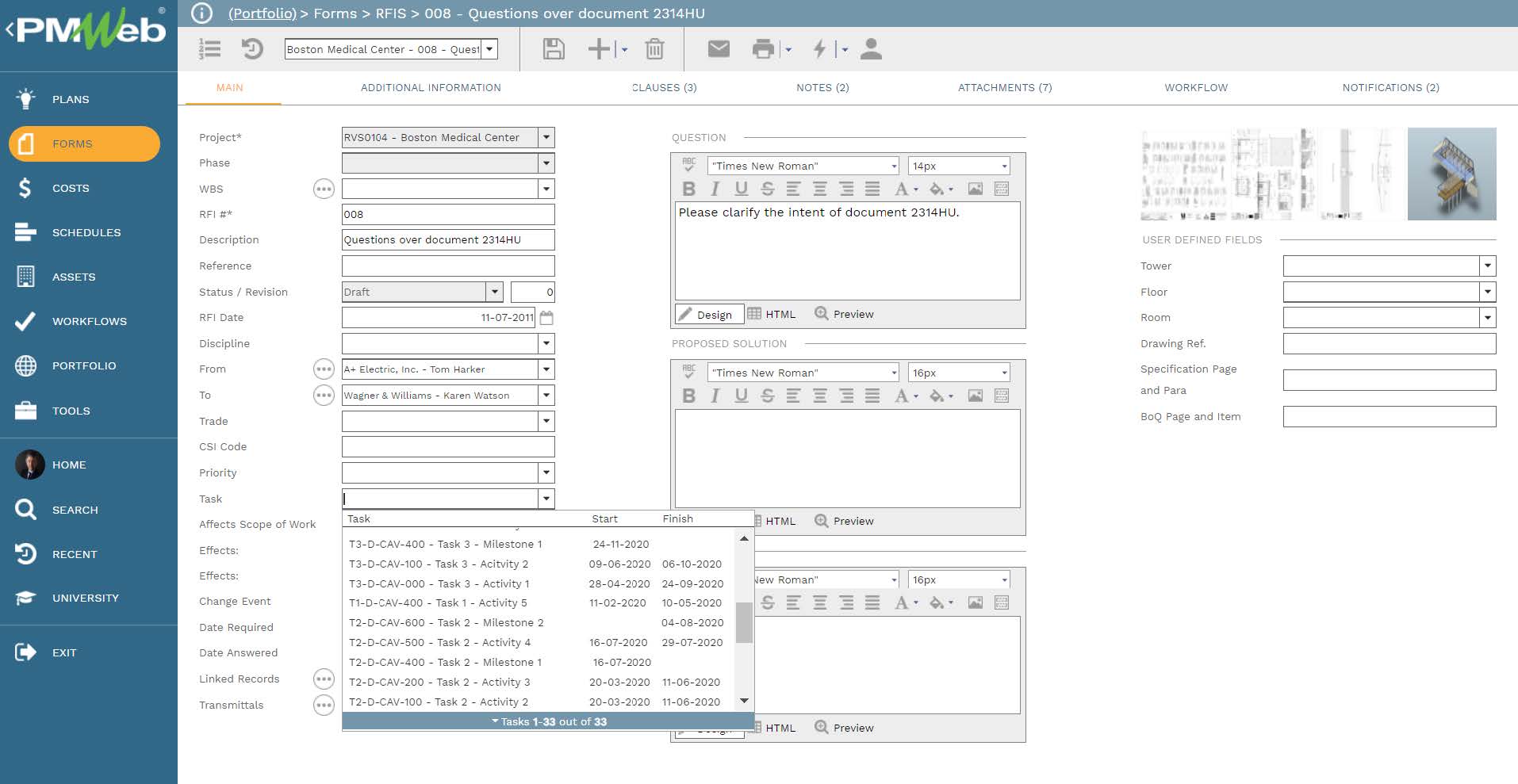Open Schedules in the sidebar
1518x784 pixels.
pos(86,232)
